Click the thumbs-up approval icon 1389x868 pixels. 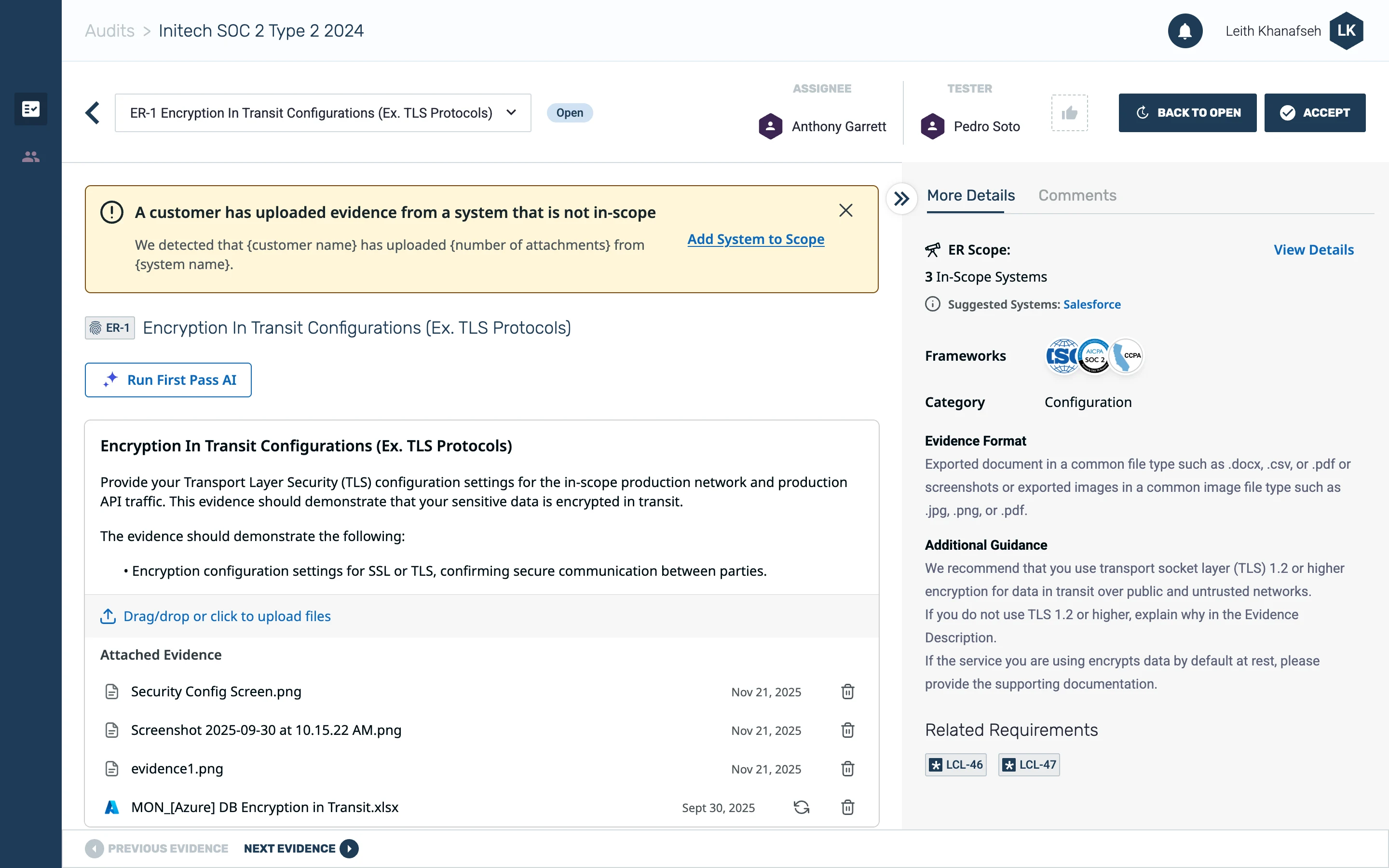tap(1069, 113)
